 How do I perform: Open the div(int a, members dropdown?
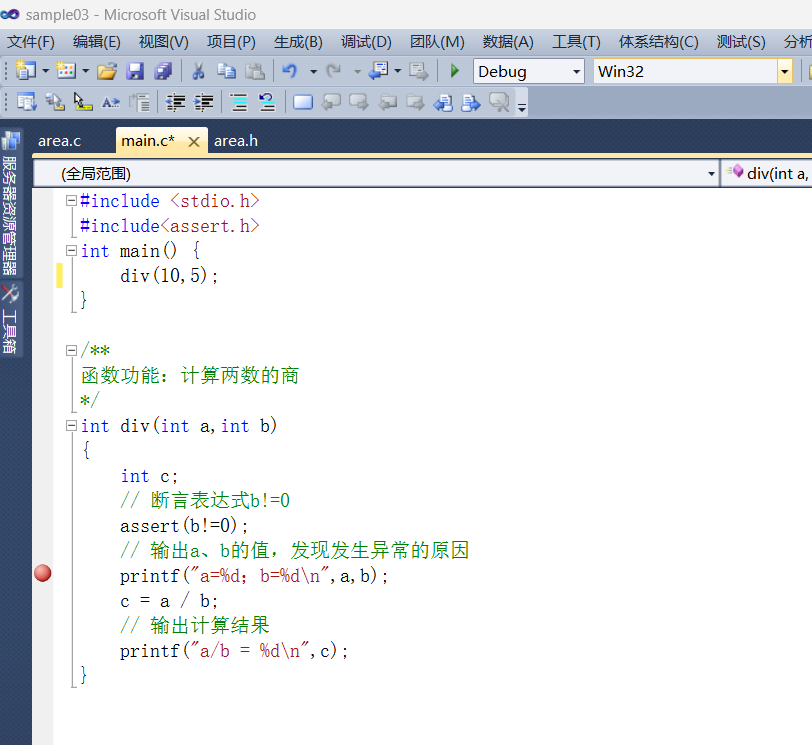[x=766, y=173]
